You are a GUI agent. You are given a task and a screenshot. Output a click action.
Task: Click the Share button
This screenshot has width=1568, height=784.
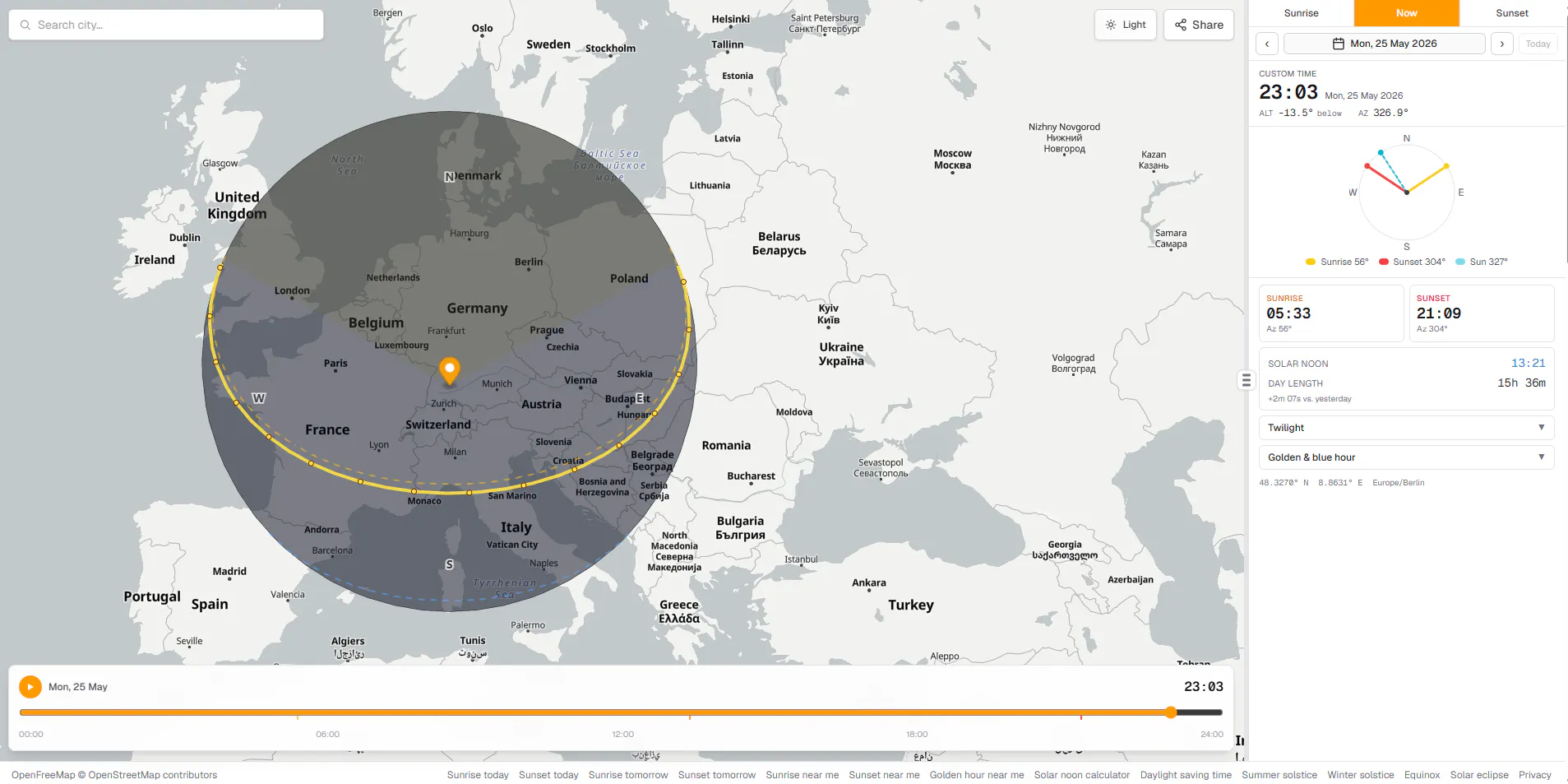1199,25
